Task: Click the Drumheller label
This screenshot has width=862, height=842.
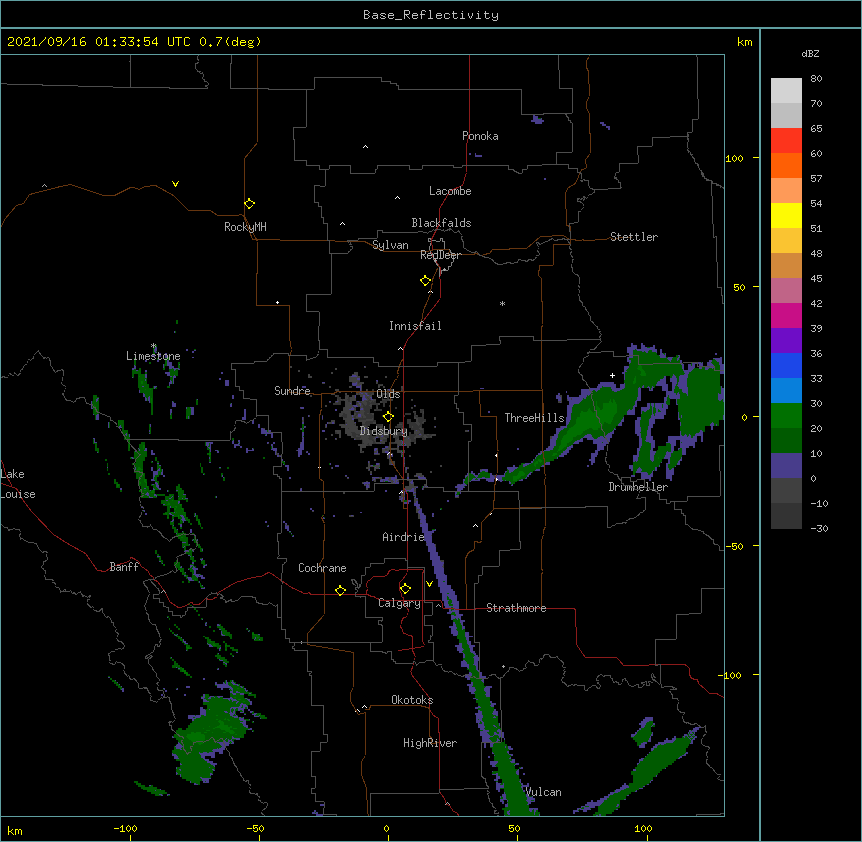Action: click(x=638, y=487)
